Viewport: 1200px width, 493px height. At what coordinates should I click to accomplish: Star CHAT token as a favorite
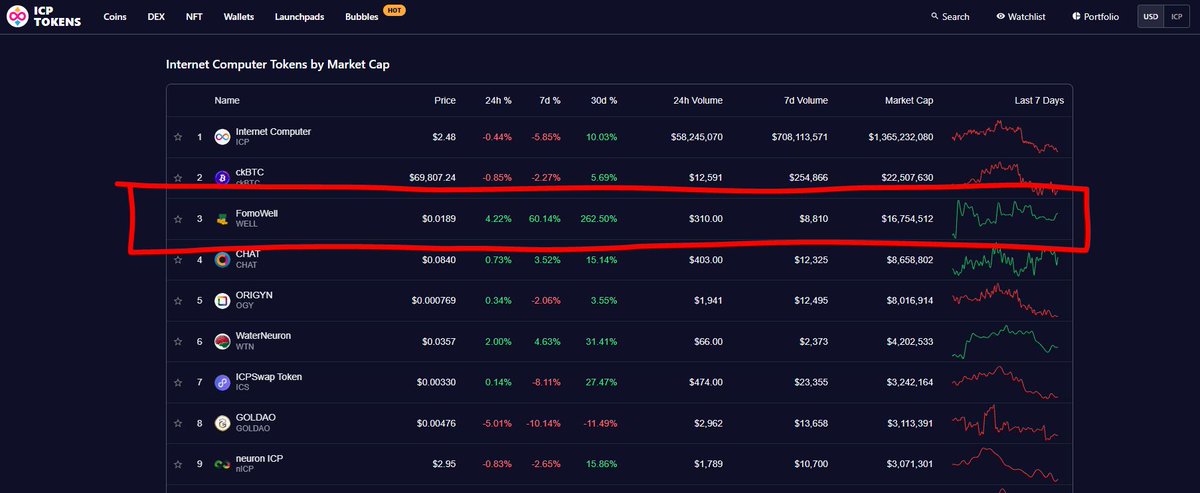coord(178,260)
